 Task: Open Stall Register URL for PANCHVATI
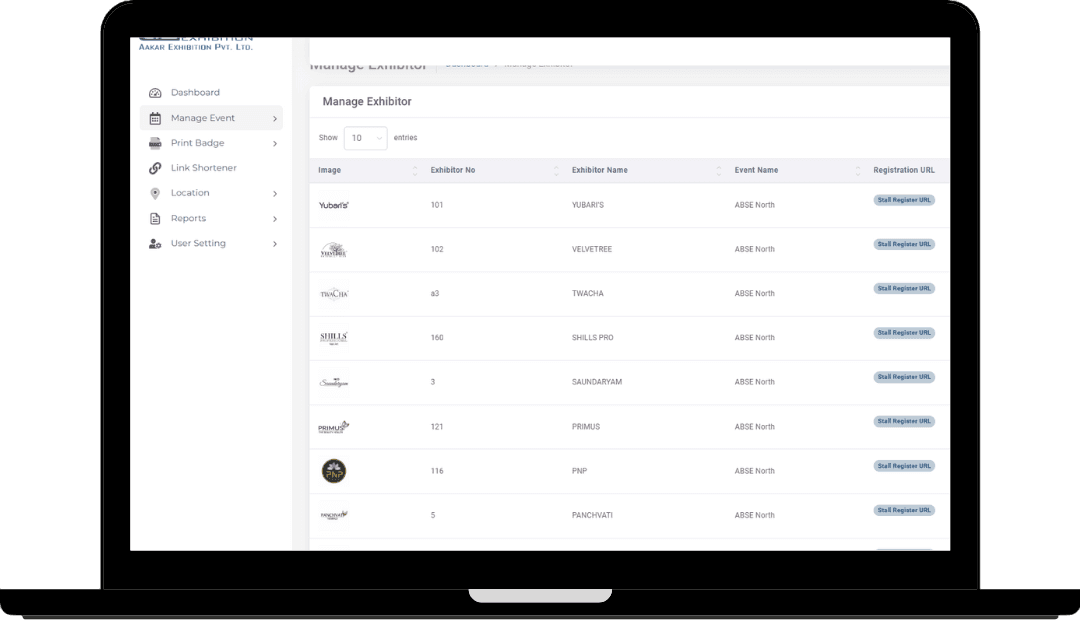pyautogui.click(x=904, y=510)
